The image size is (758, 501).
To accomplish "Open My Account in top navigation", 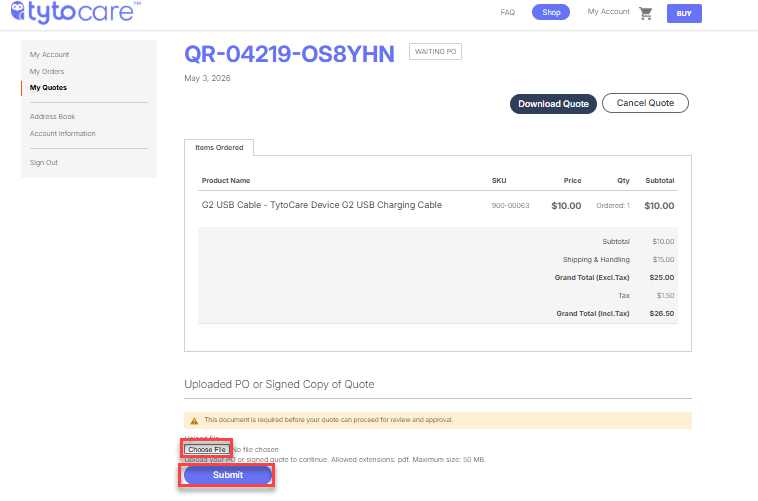I will click(x=608, y=12).
